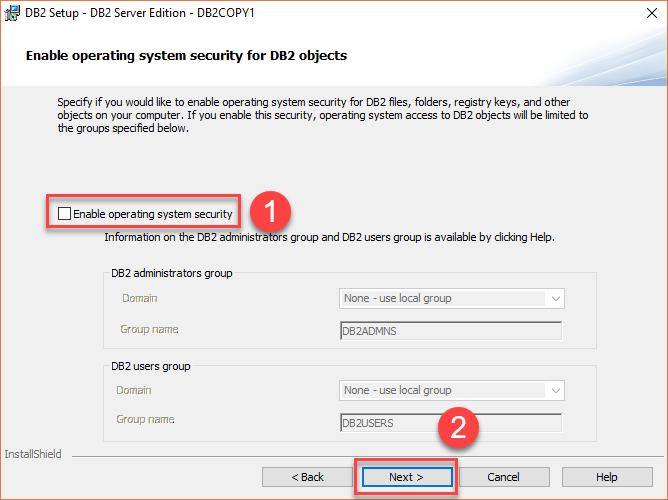Open Help for group information

click(607, 477)
